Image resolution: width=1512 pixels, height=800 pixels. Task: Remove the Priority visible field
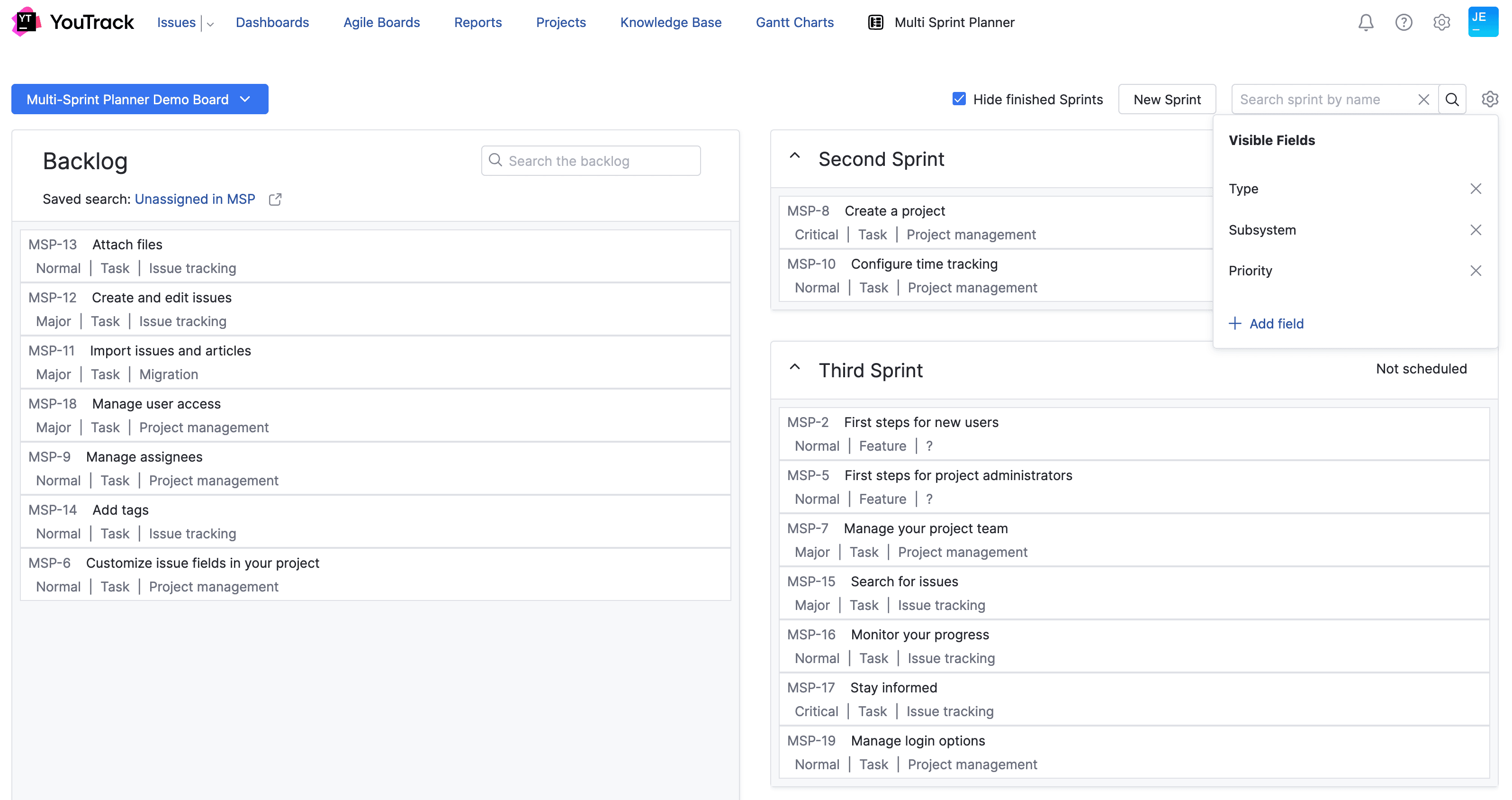point(1477,271)
